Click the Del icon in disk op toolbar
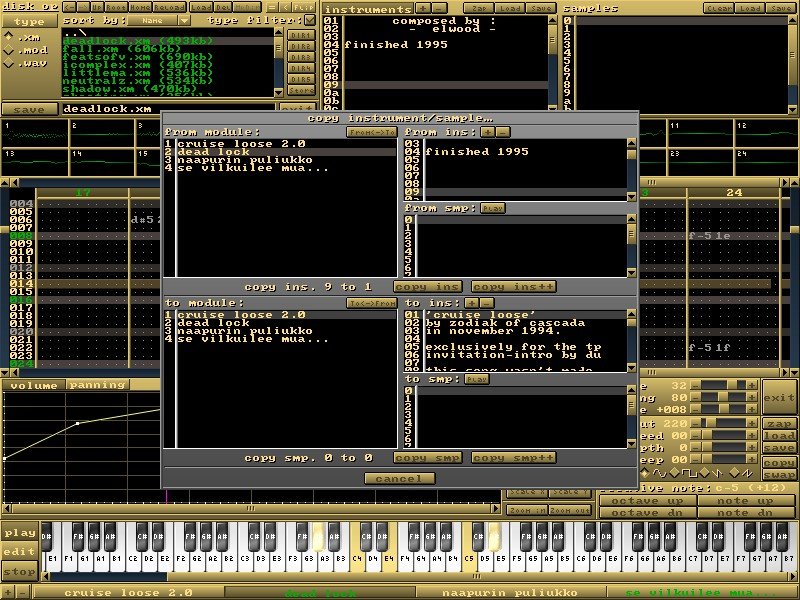 [222, 6]
